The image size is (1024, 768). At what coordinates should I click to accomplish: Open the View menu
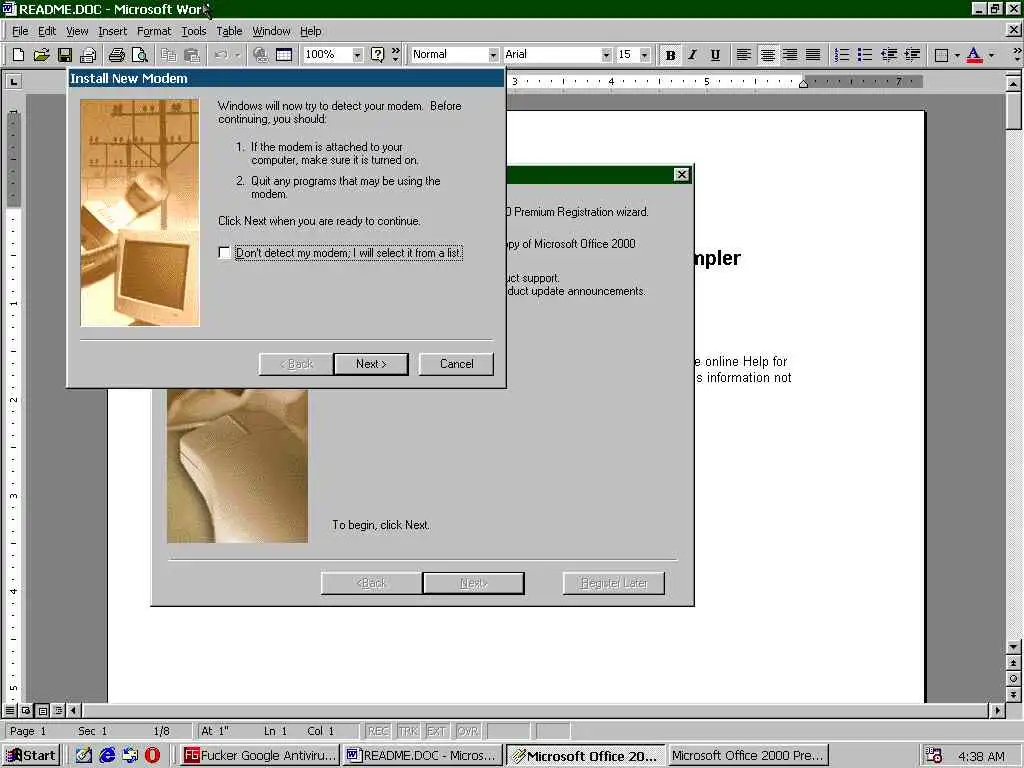pos(77,31)
